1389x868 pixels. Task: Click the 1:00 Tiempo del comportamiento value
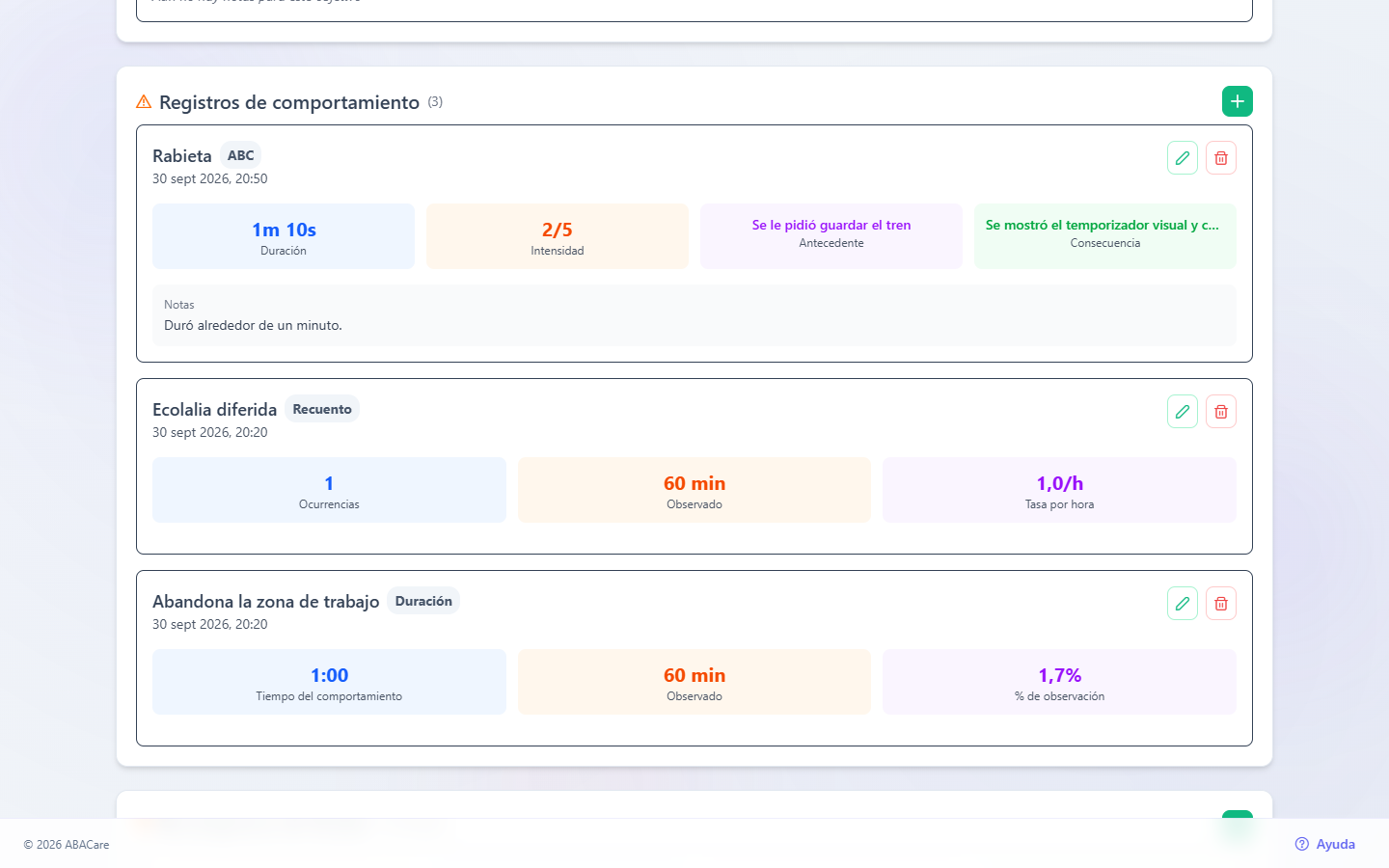329,675
